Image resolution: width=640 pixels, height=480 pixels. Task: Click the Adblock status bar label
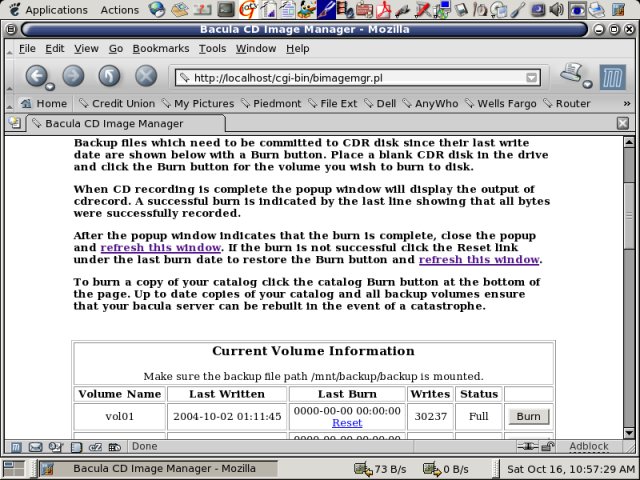pyautogui.click(x=589, y=447)
